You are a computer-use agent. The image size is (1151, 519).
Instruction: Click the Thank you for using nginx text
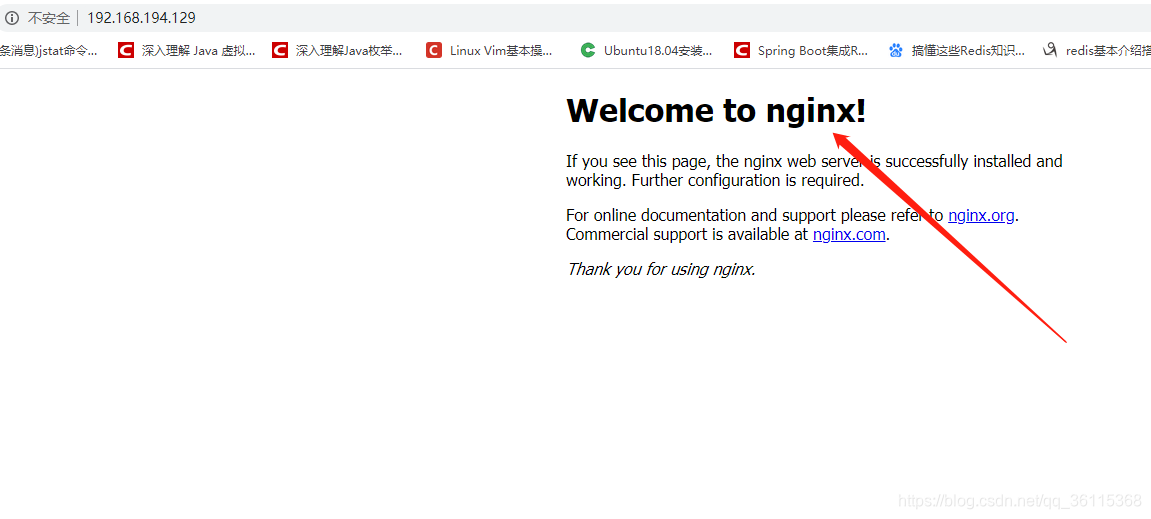point(661,269)
